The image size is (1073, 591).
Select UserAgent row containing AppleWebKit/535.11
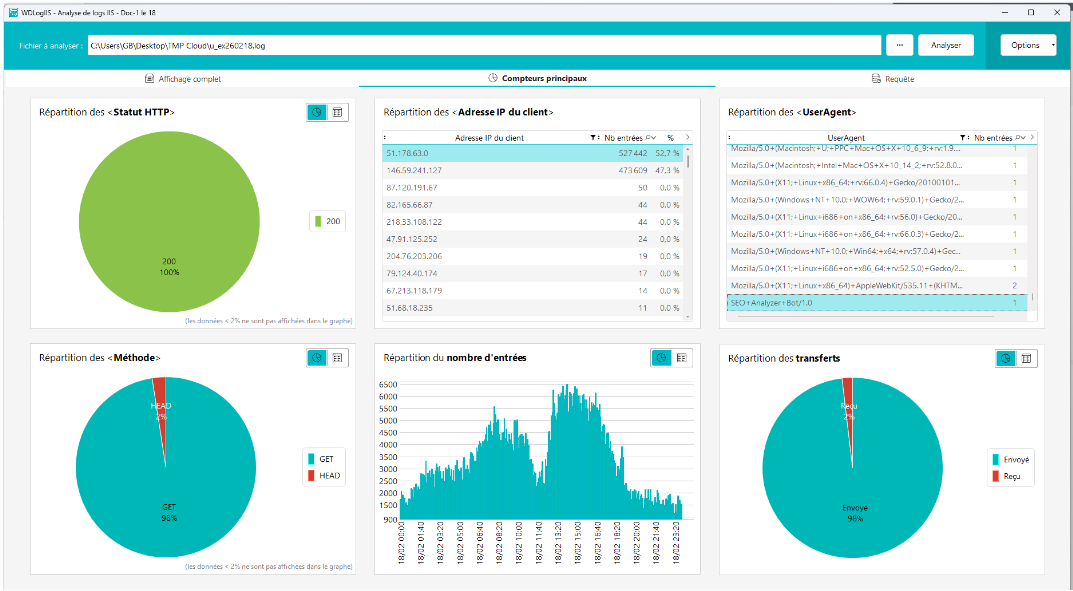[x=877, y=285]
